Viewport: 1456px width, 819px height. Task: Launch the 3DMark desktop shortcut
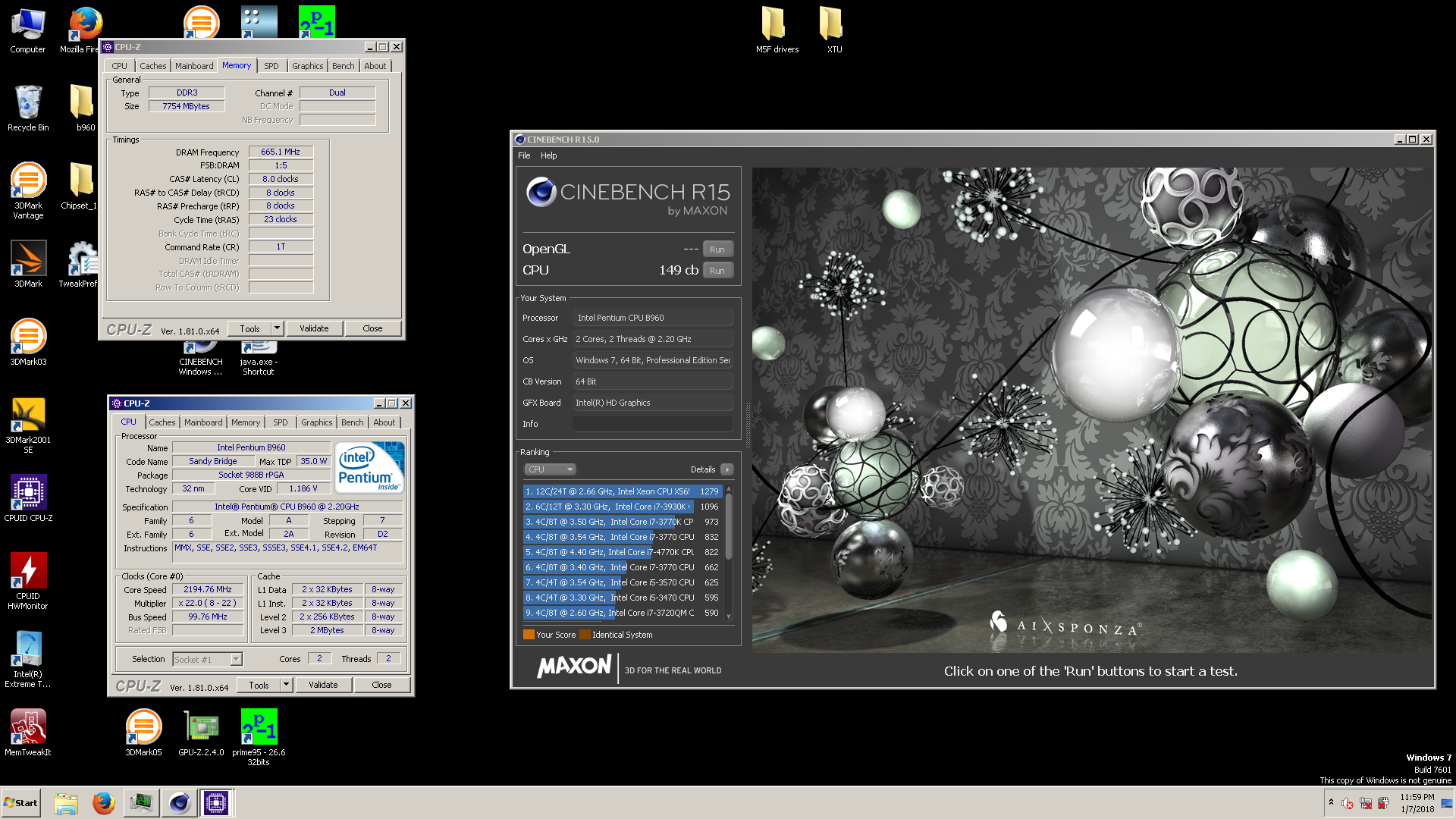point(28,264)
